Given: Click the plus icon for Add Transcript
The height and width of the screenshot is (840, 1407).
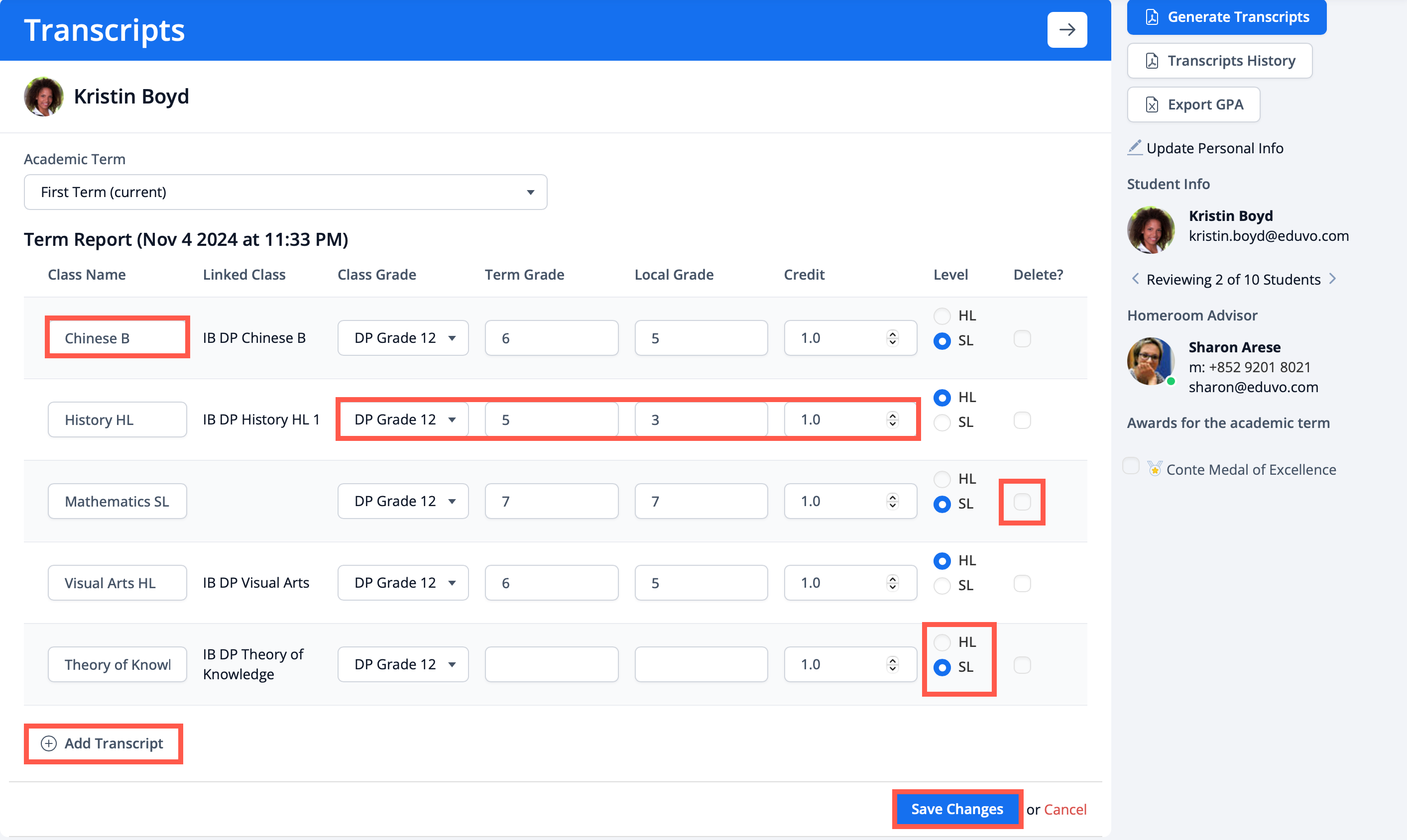Looking at the screenshot, I should pos(49,743).
